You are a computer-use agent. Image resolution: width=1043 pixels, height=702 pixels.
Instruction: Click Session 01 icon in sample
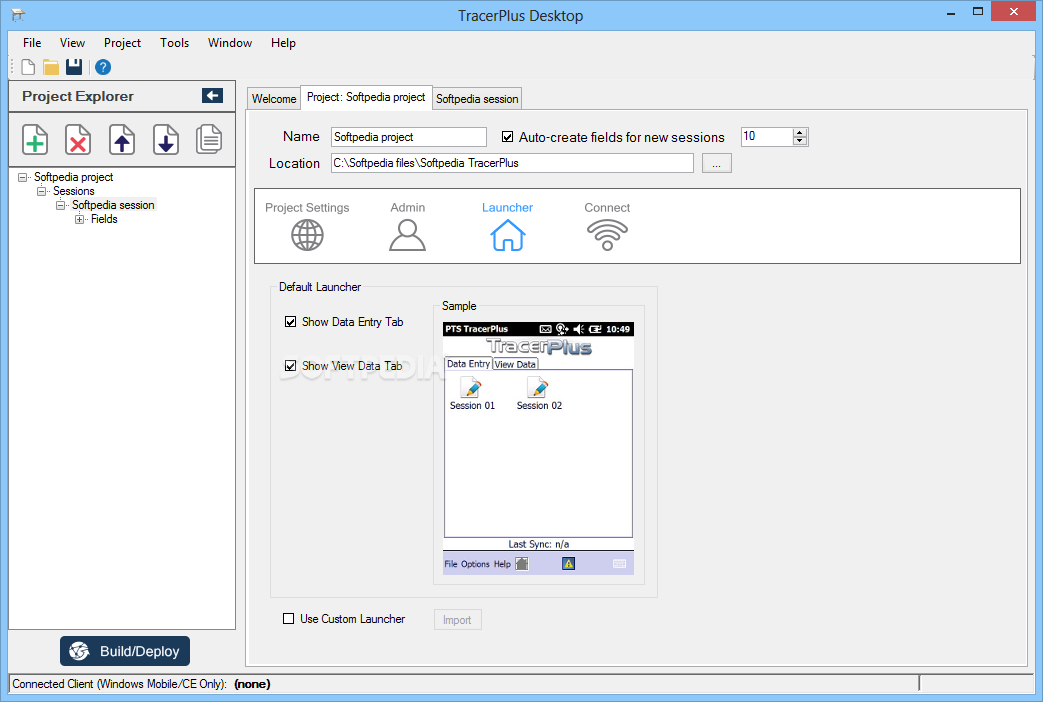pos(472,387)
